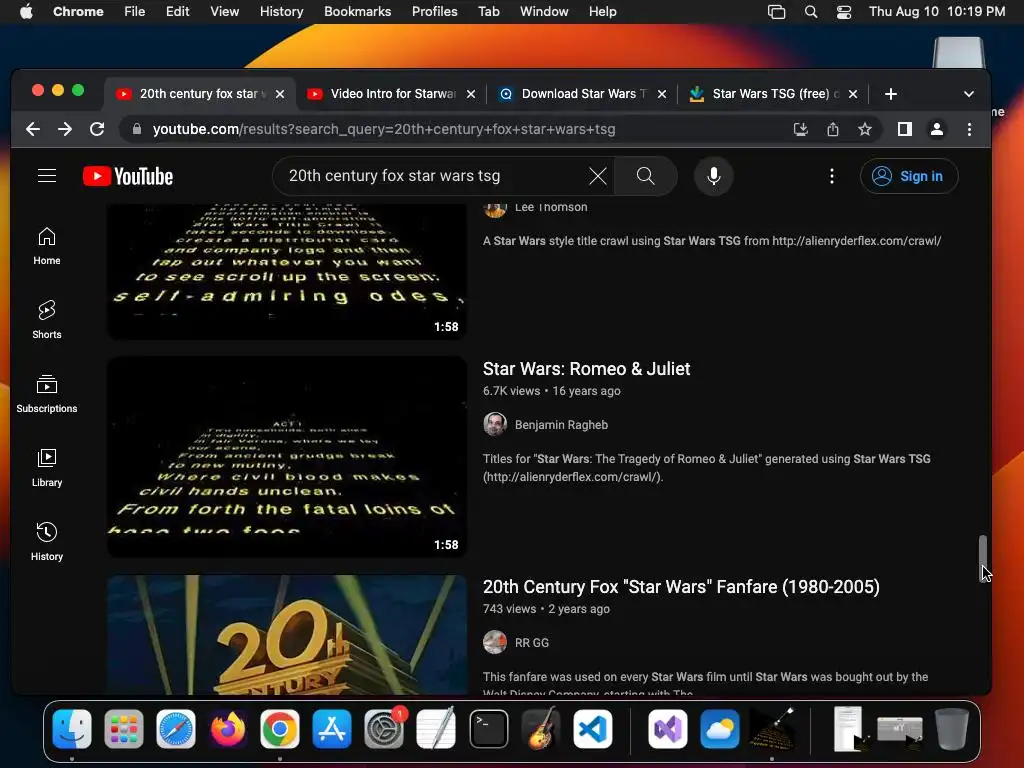Viewport: 1024px width, 768px height.
Task: Open the Window menu
Action: click(x=544, y=12)
